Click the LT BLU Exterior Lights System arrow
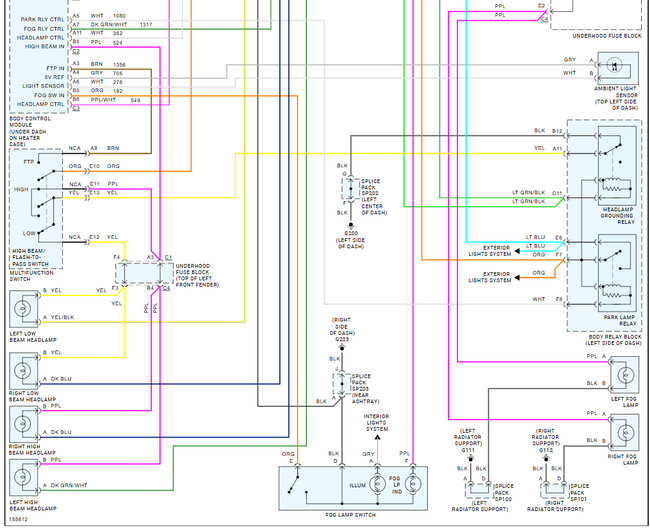 [517, 251]
